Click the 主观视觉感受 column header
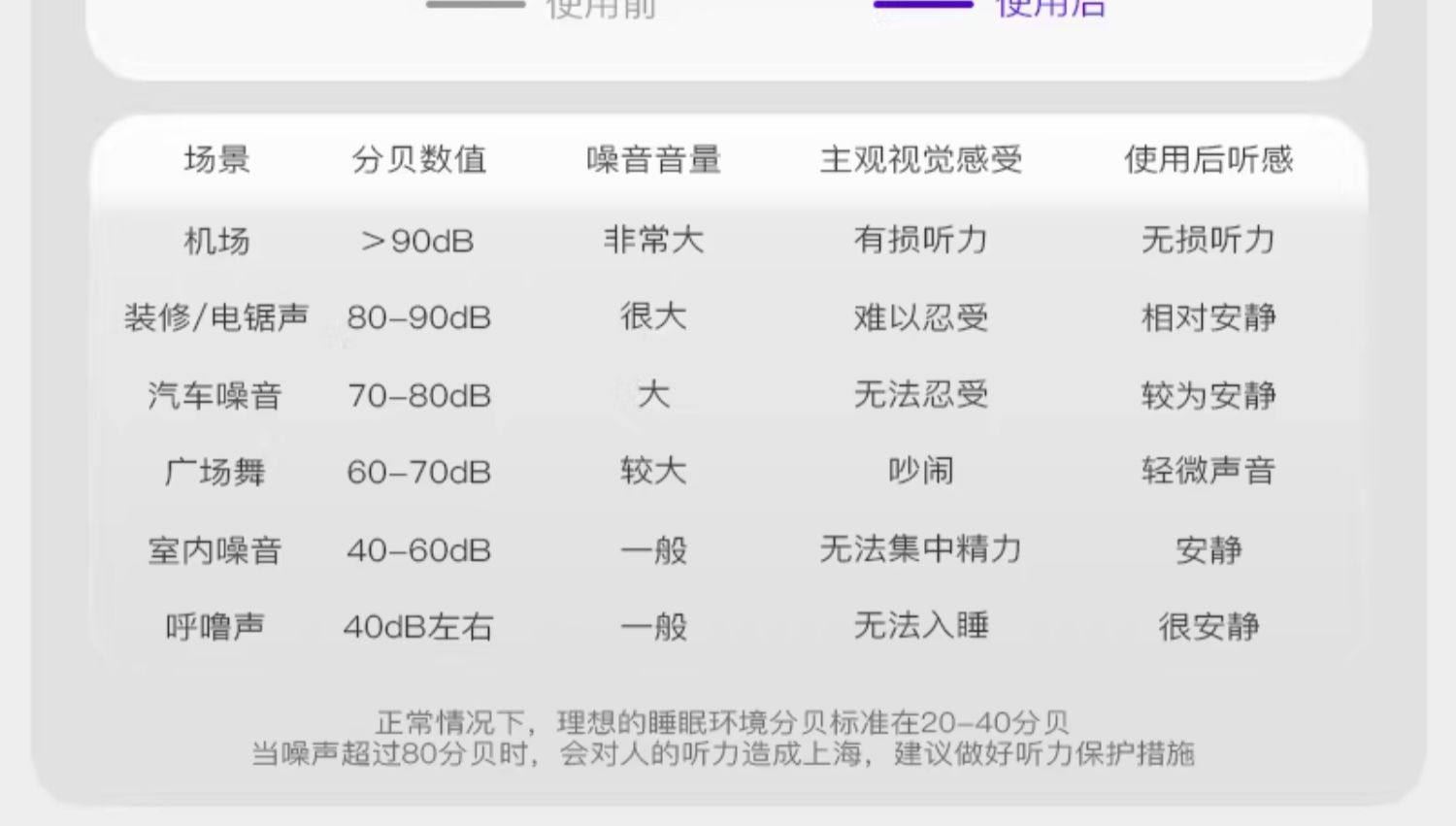1456x826 pixels. tap(920, 159)
